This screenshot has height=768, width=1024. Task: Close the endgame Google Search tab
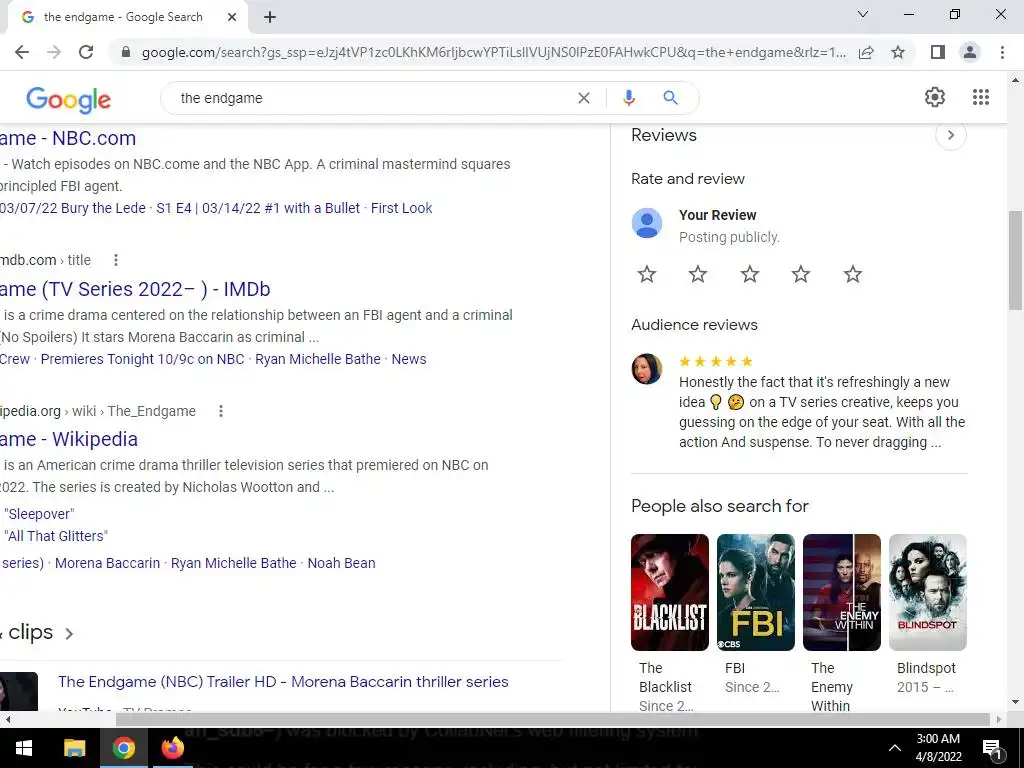click(x=232, y=17)
